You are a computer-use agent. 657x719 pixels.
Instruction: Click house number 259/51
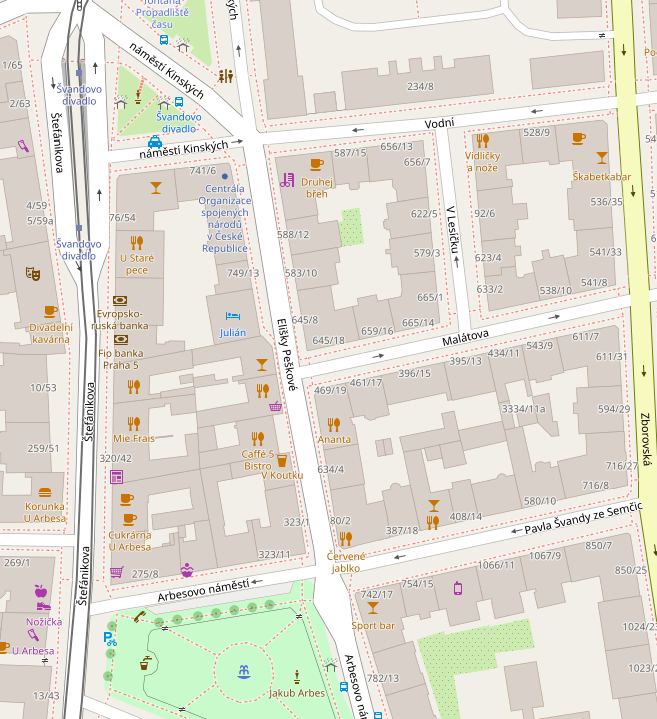tap(43, 448)
